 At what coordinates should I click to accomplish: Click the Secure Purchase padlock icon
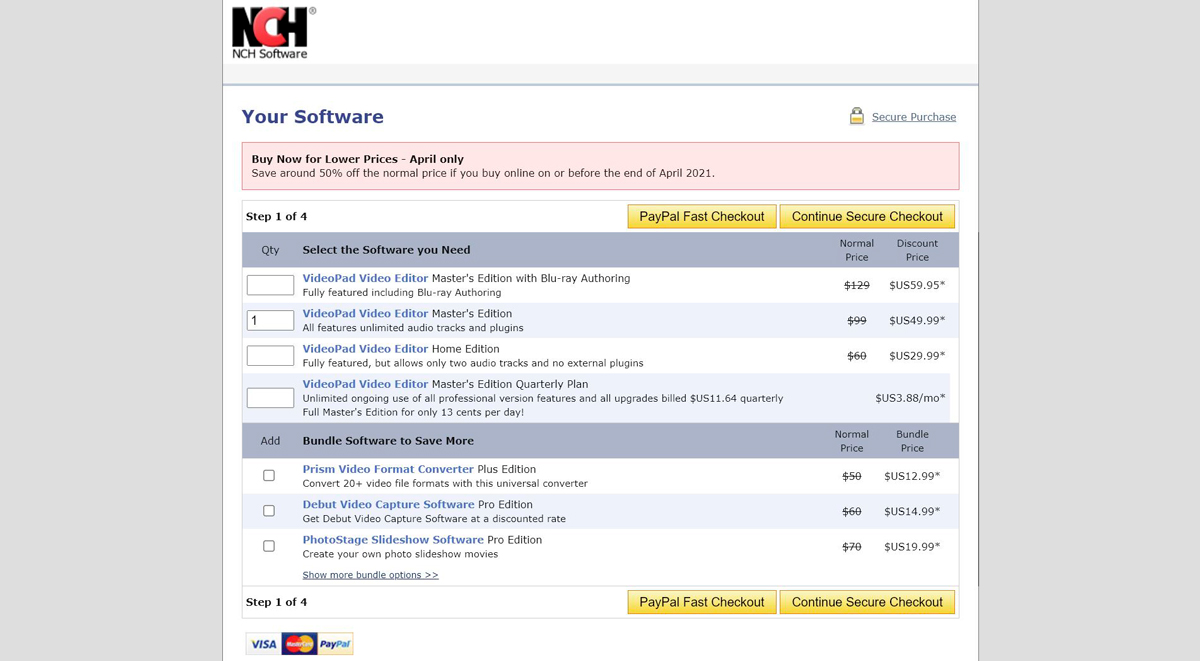click(x=857, y=115)
